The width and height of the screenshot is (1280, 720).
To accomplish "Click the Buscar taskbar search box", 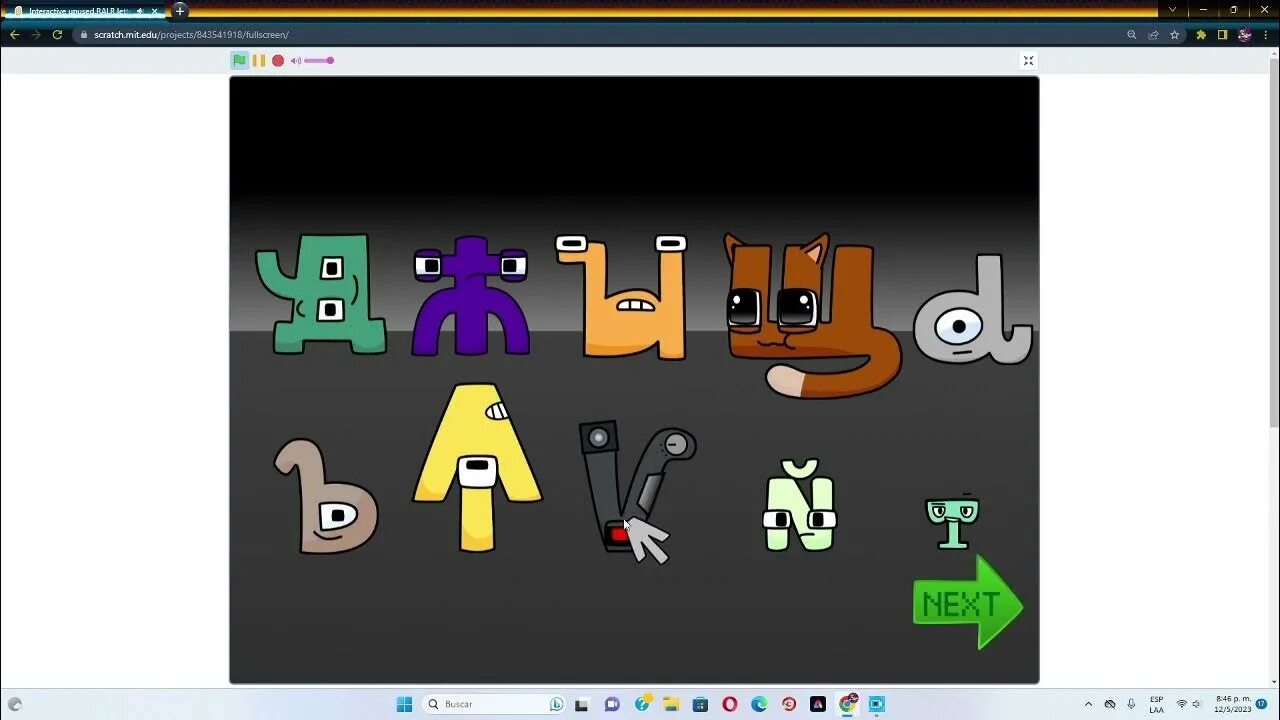I will (x=494, y=704).
